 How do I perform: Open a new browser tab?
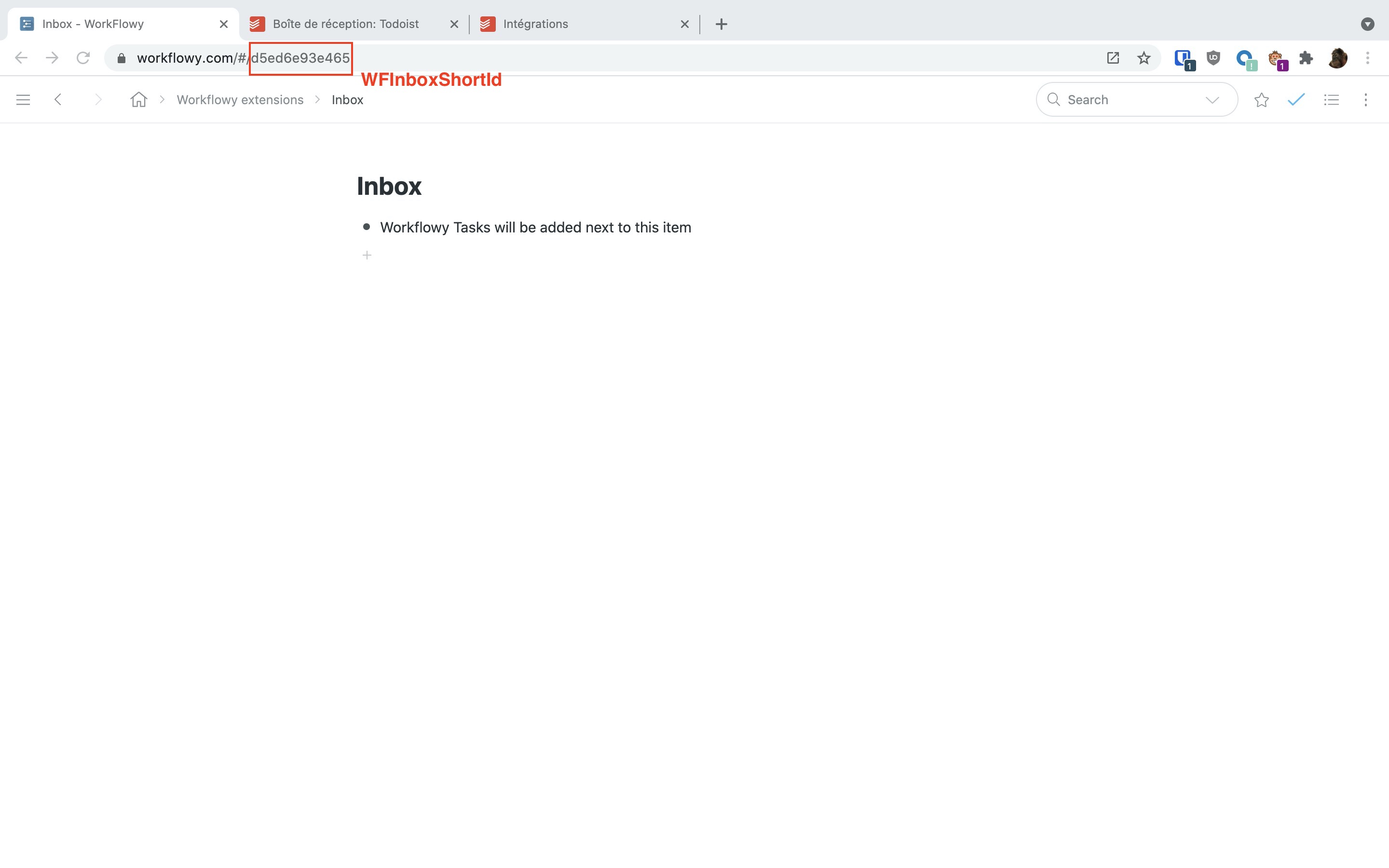coord(722,24)
